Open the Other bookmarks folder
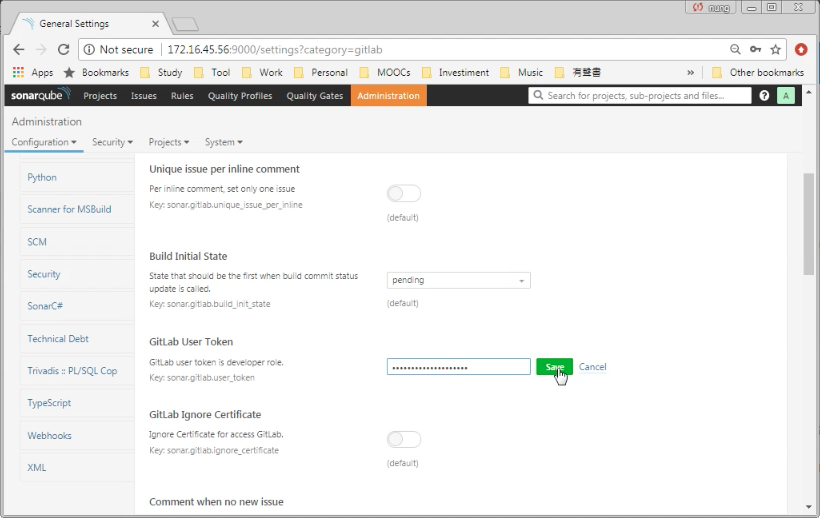The height and width of the screenshot is (518, 820). [758, 72]
